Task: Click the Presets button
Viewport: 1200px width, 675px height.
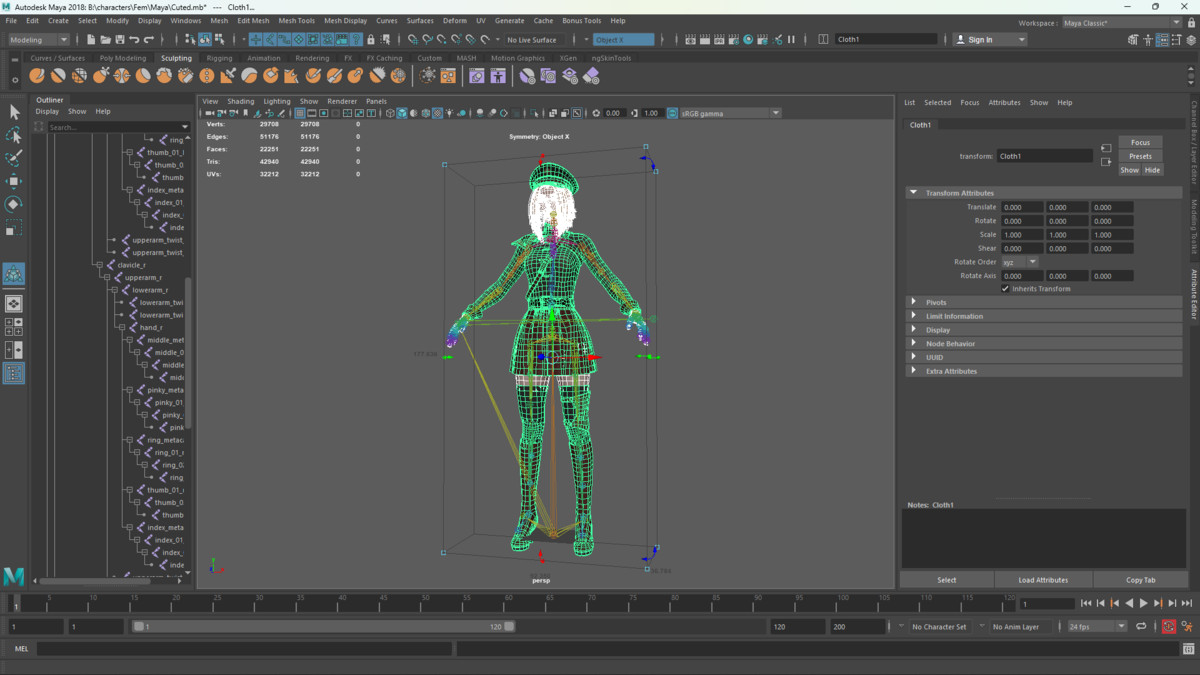Action: pos(1140,156)
